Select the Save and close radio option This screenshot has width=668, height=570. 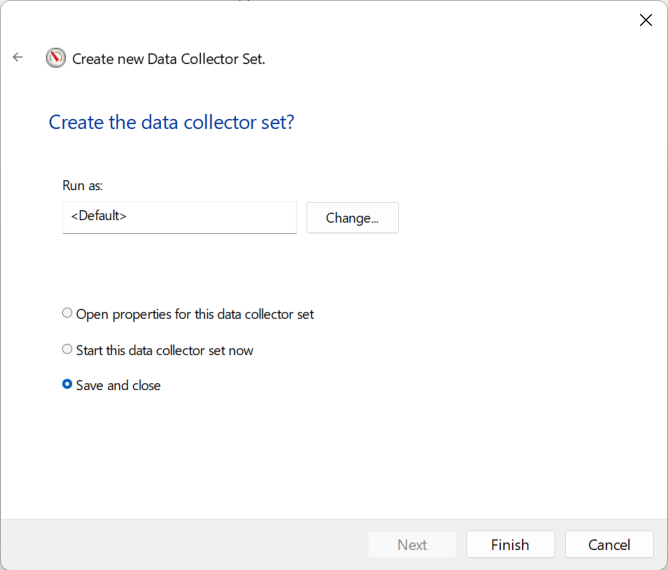[67, 384]
